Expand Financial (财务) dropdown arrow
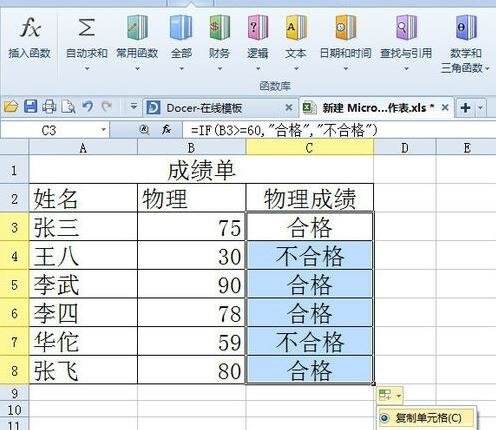The height and width of the screenshot is (430, 496). (219, 69)
